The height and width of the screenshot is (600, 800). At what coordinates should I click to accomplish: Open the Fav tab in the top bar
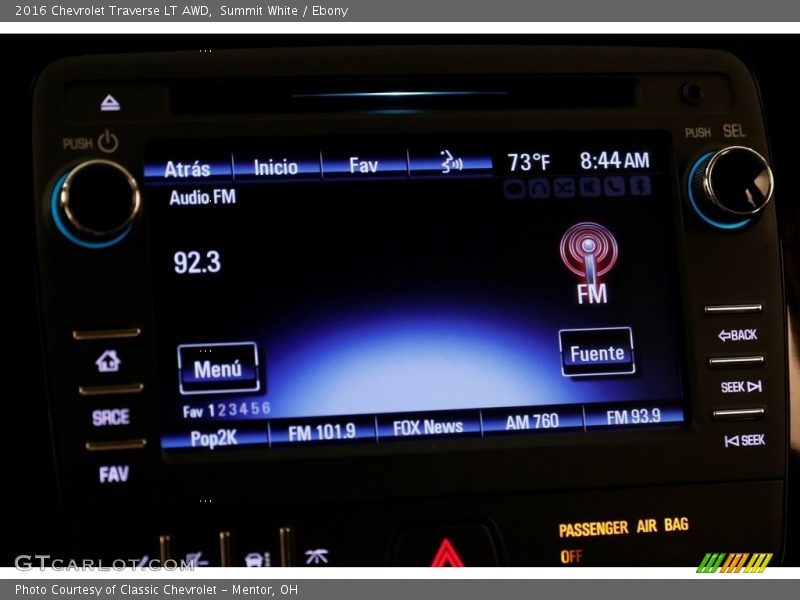pos(364,165)
